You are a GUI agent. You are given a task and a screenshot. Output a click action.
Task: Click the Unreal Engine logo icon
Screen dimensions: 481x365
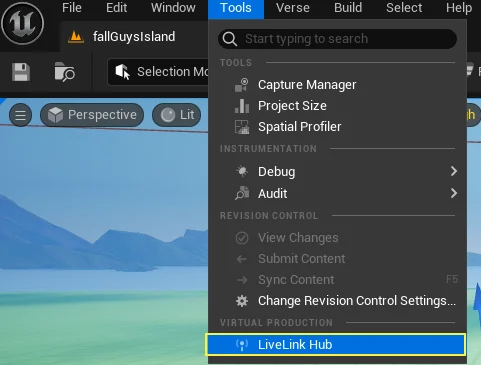22,23
